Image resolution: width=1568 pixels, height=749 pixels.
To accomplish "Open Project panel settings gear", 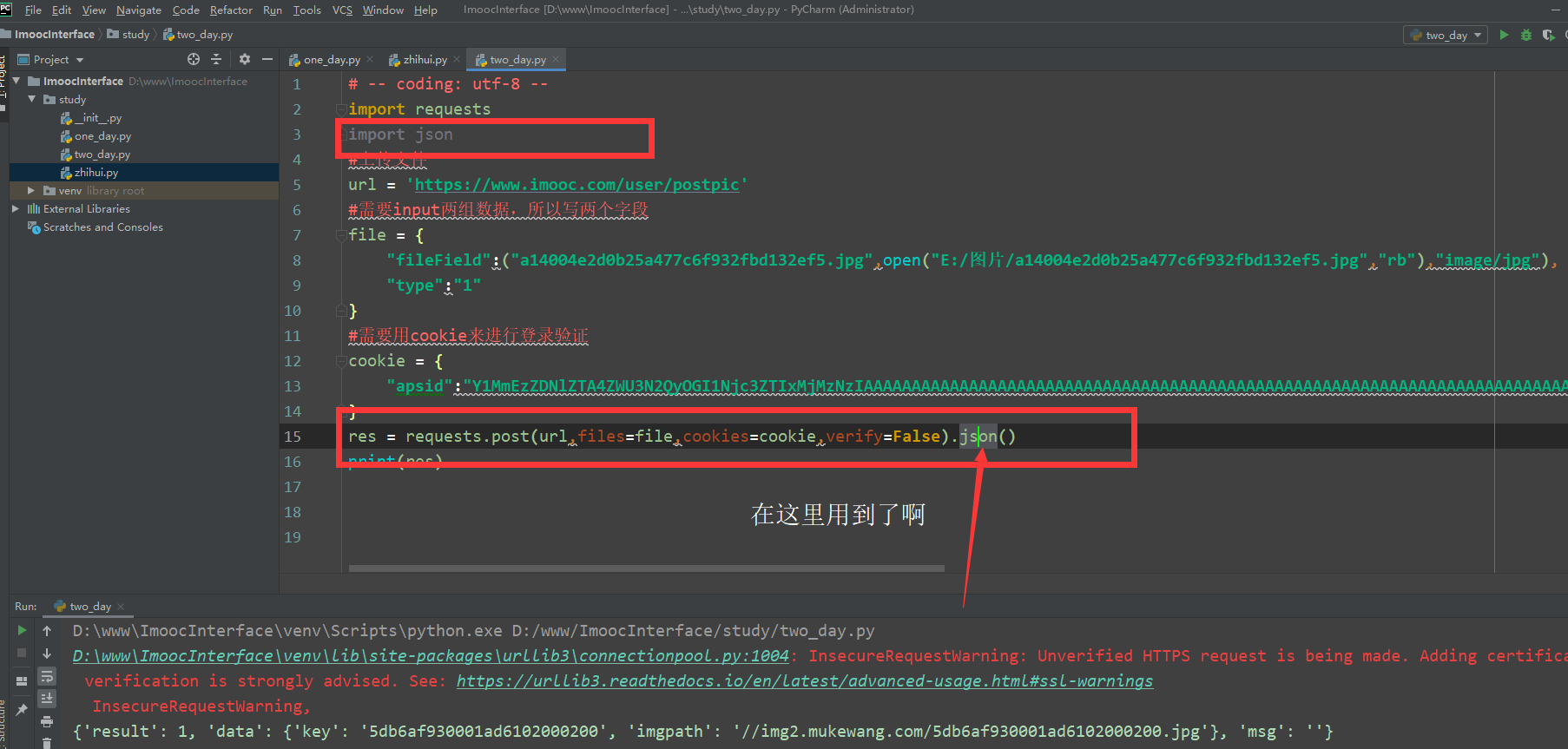I will pyautogui.click(x=245, y=59).
